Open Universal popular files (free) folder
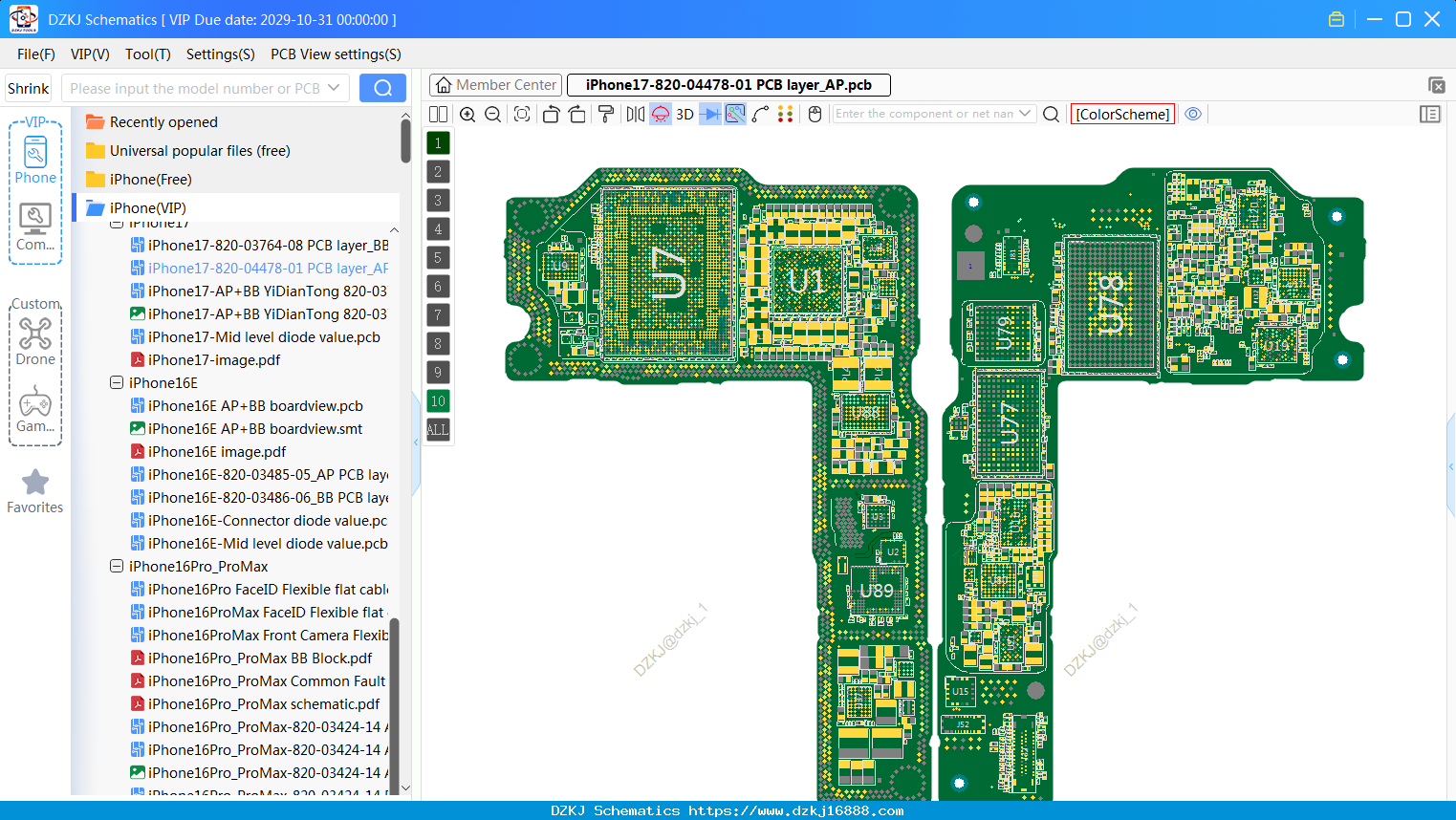Image resolution: width=1456 pixels, height=820 pixels. [188, 150]
